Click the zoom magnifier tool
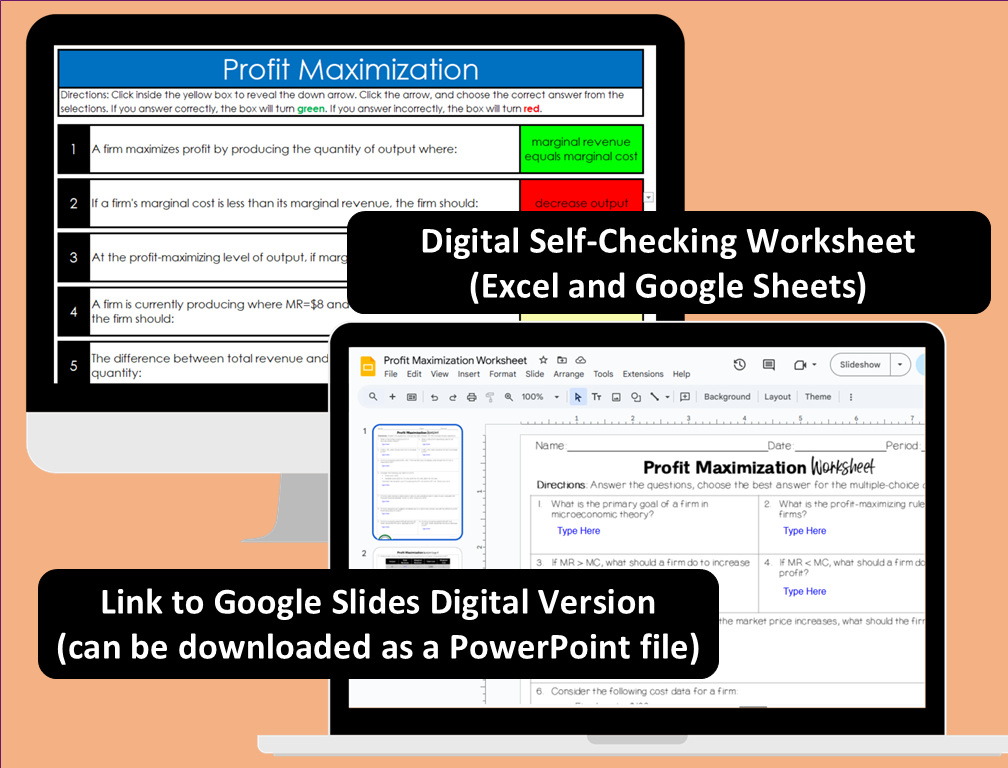 coord(508,397)
